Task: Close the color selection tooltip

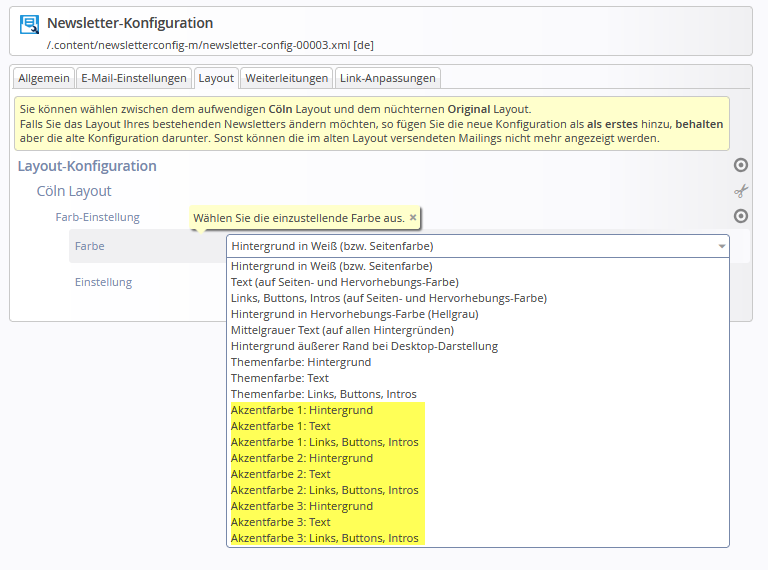Action: 413,217
